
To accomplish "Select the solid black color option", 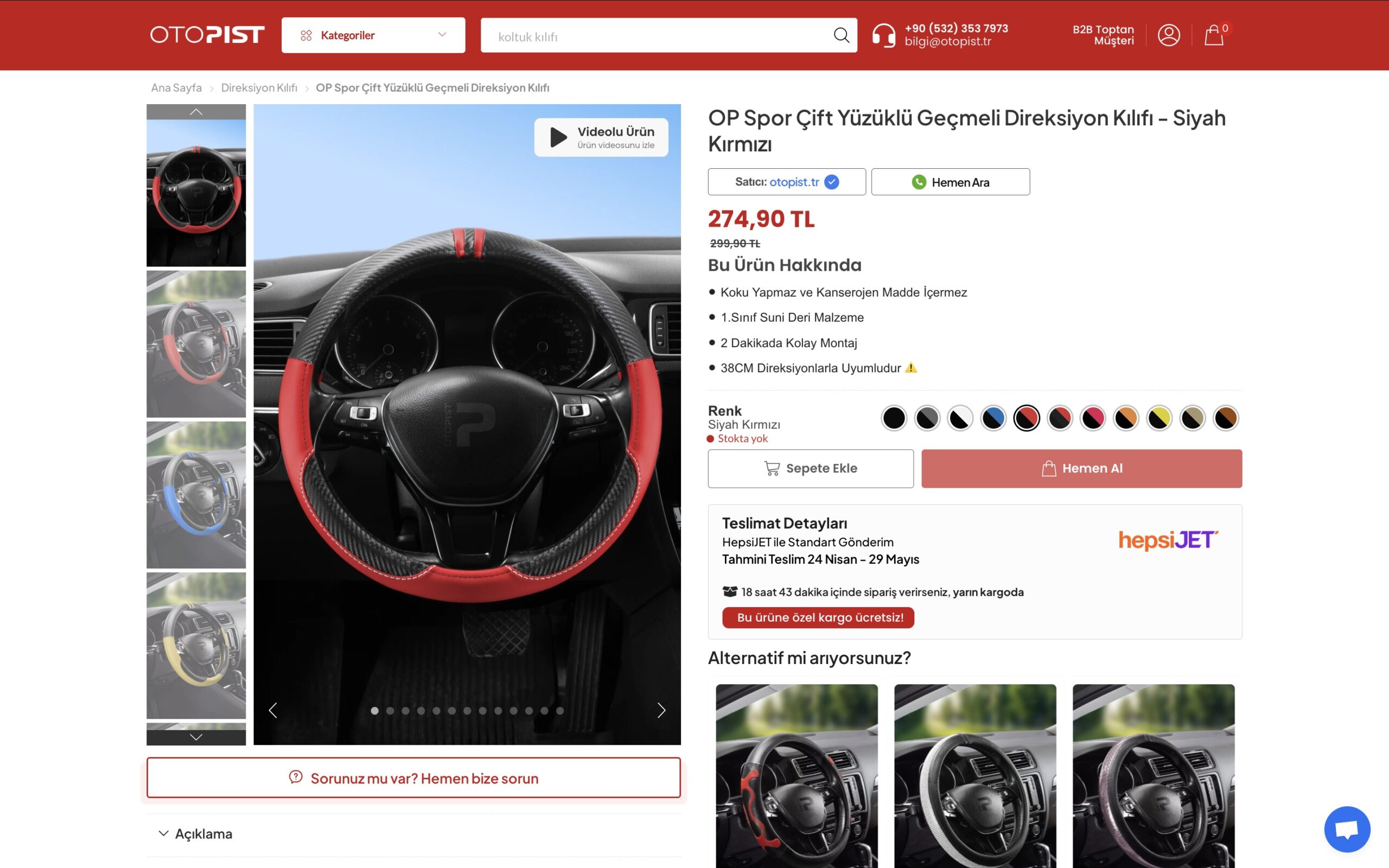I will coord(894,418).
